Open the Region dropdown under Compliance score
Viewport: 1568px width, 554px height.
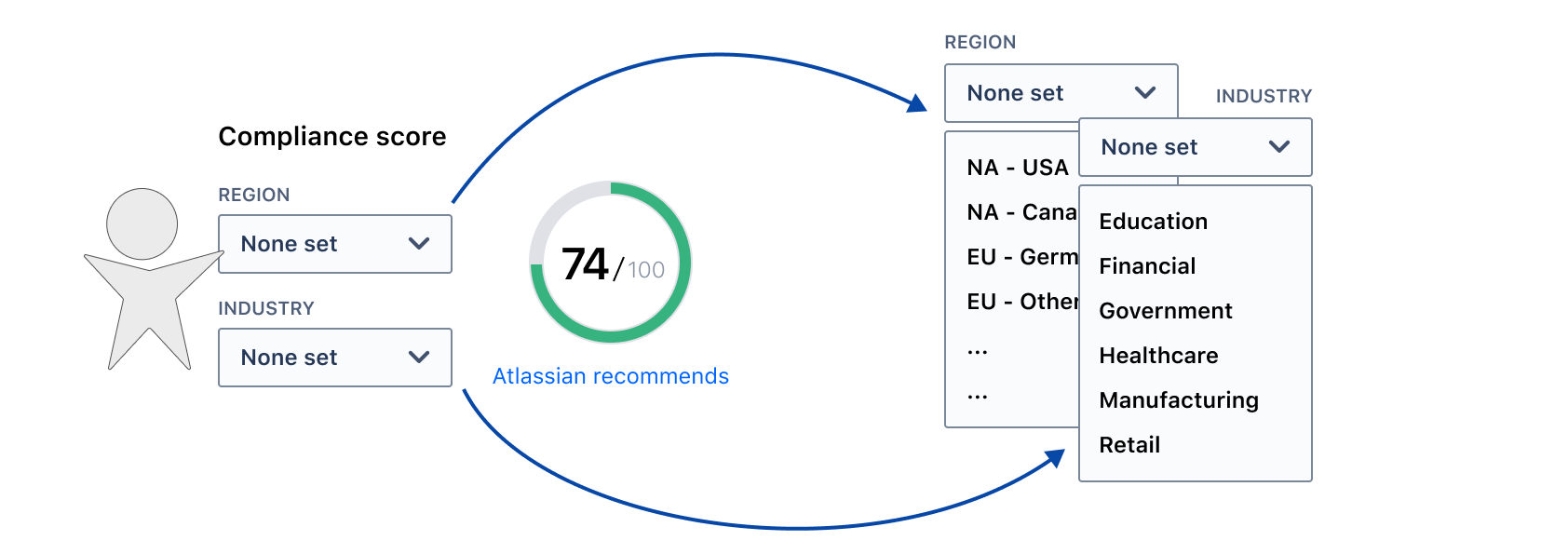[335, 244]
